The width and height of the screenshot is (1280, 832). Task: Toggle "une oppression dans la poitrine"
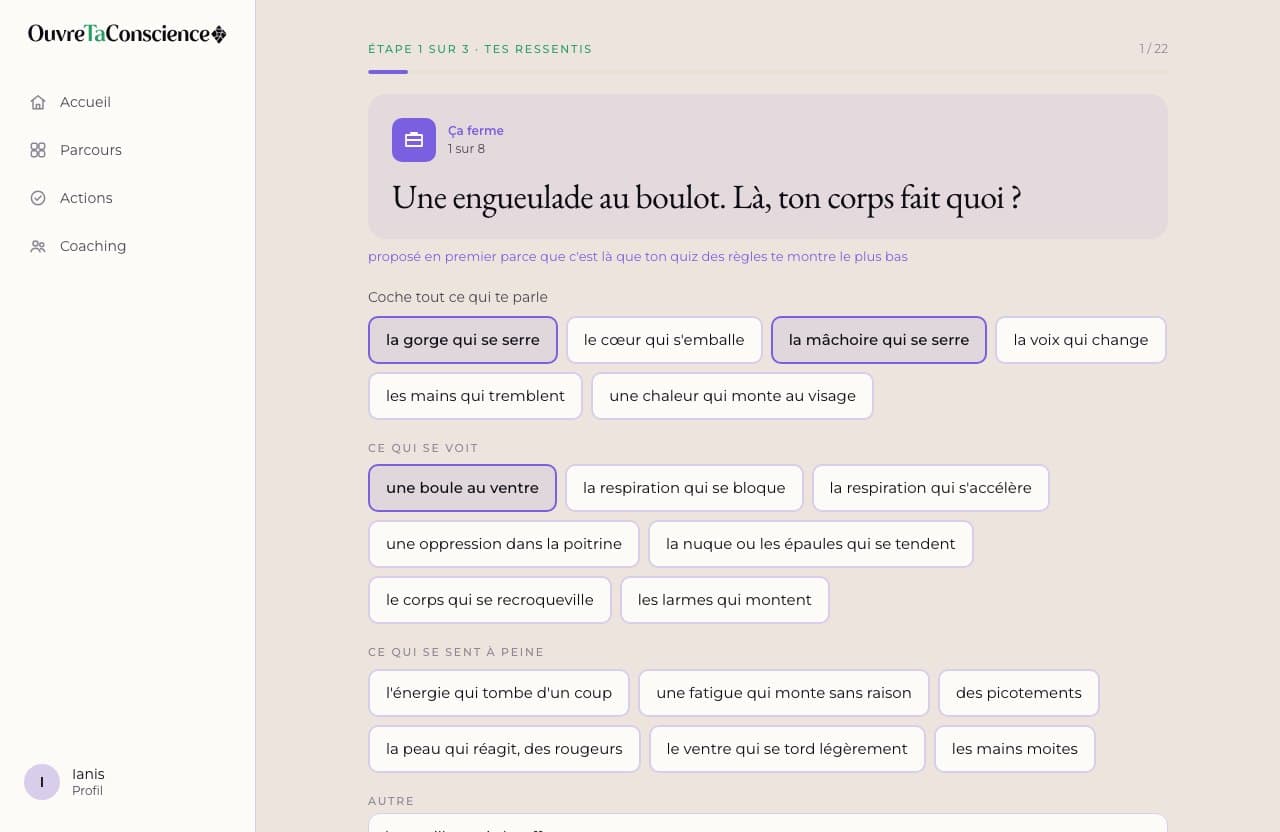coord(504,544)
